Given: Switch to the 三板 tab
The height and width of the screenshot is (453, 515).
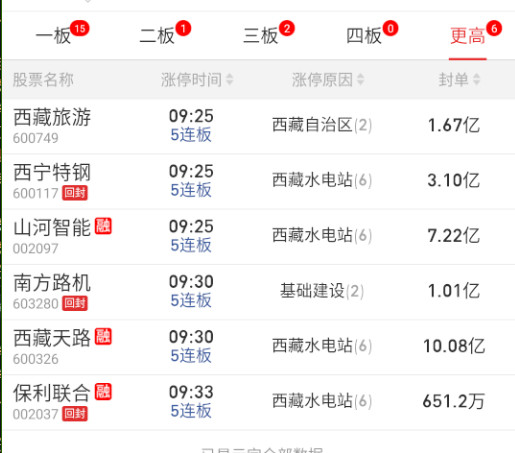Looking at the screenshot, I should click(261, 35).
